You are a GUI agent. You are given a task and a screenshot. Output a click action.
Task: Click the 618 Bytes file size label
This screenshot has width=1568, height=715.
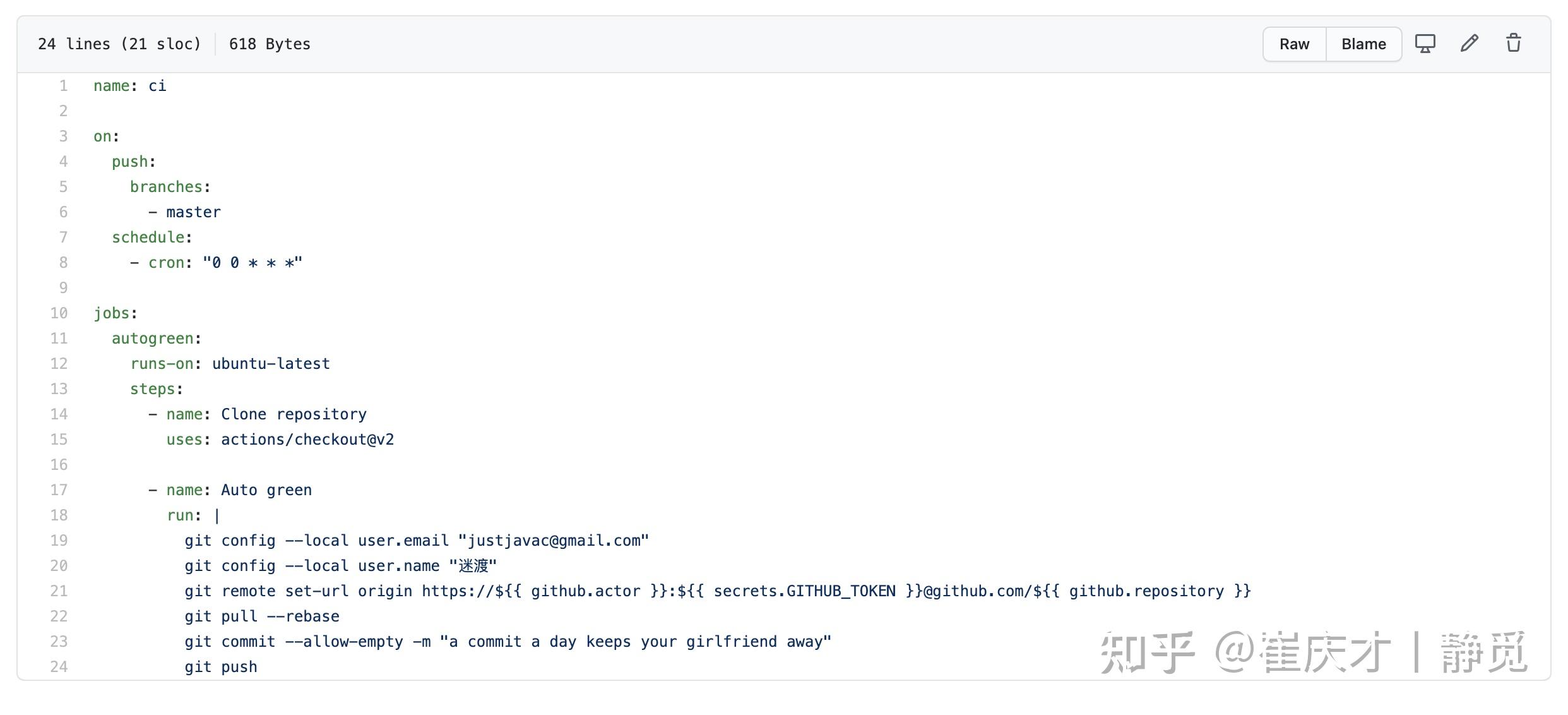point(270,44)
